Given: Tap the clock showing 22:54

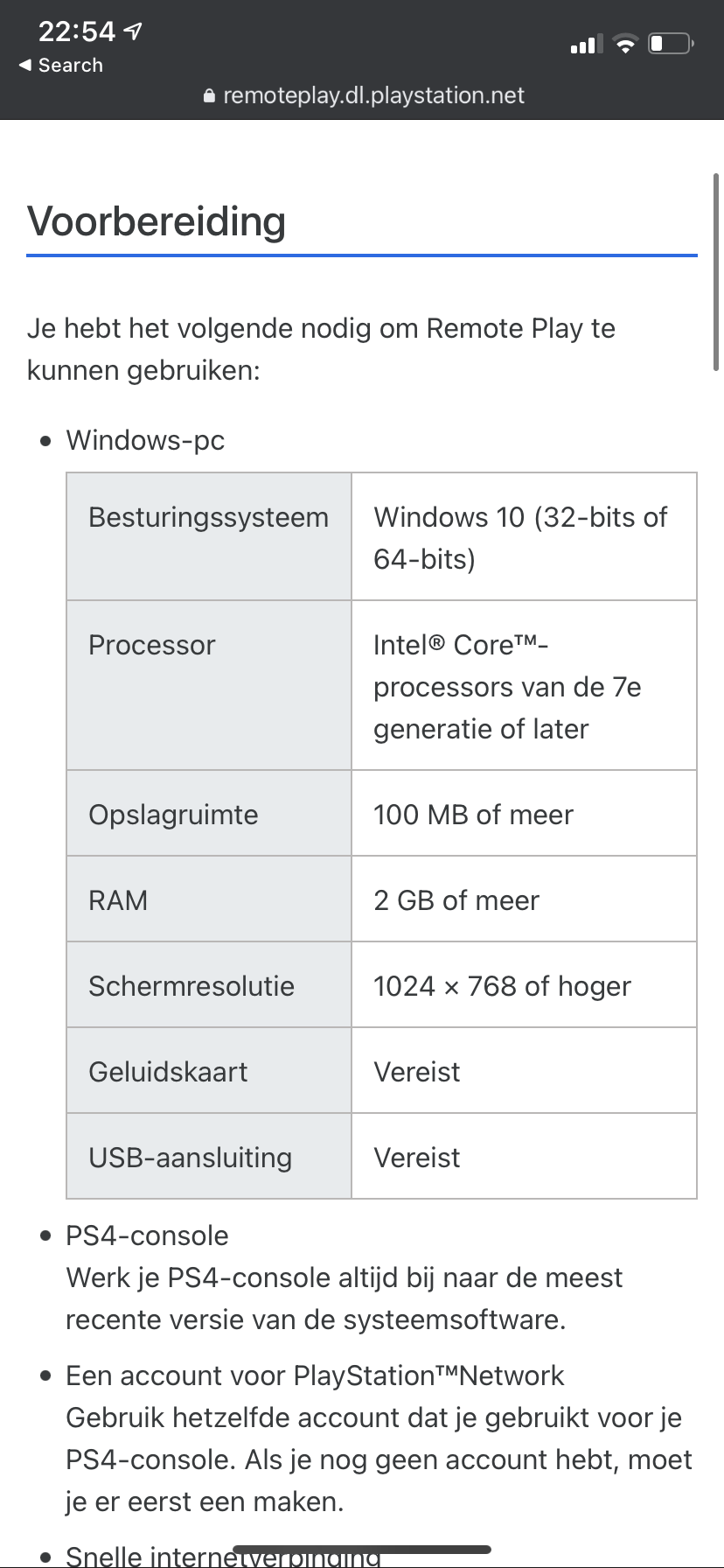Looking at the screenshot, I should pyautogui.click(x=77, y=32).
